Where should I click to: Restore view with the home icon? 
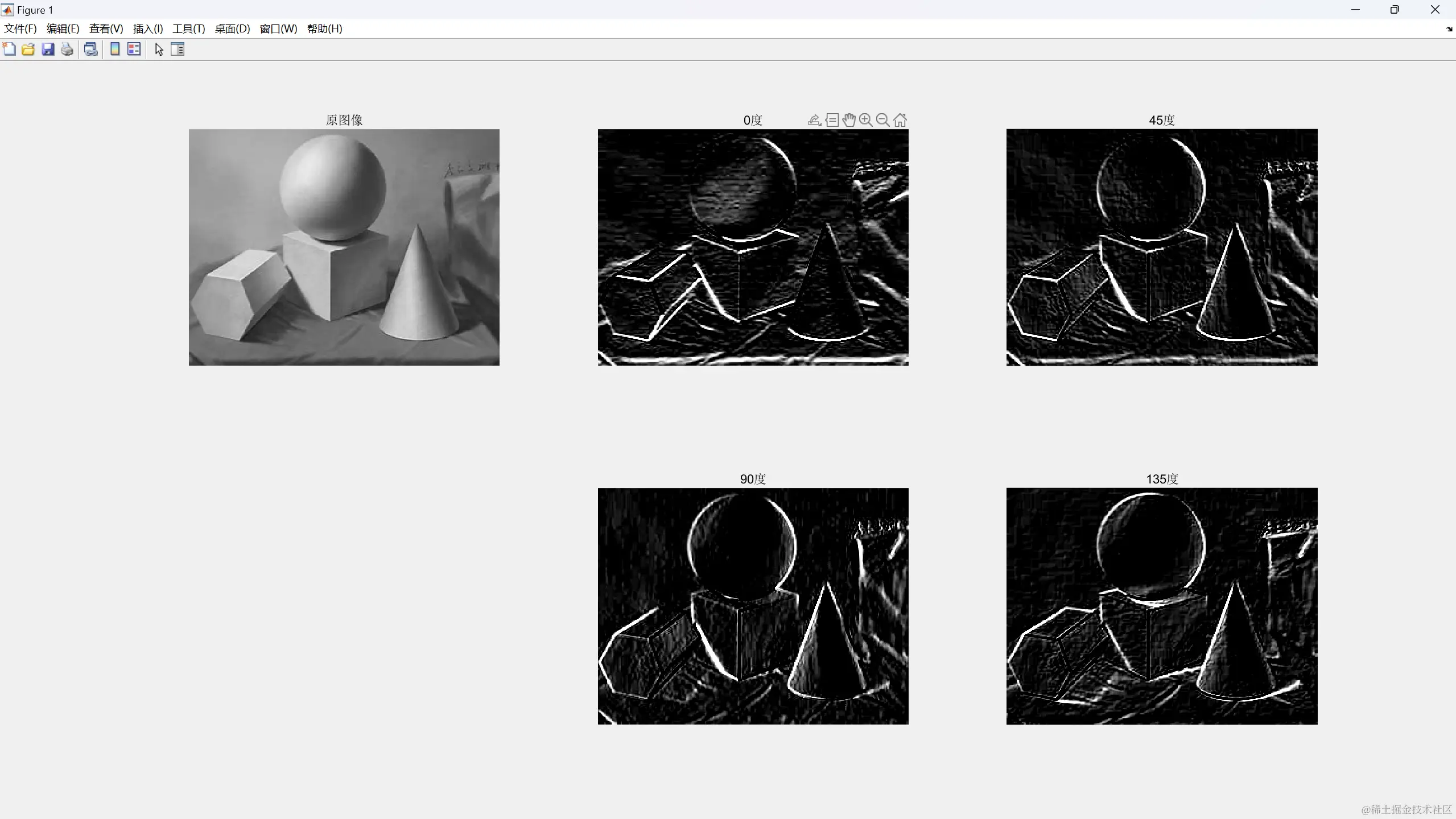point(900,120)
